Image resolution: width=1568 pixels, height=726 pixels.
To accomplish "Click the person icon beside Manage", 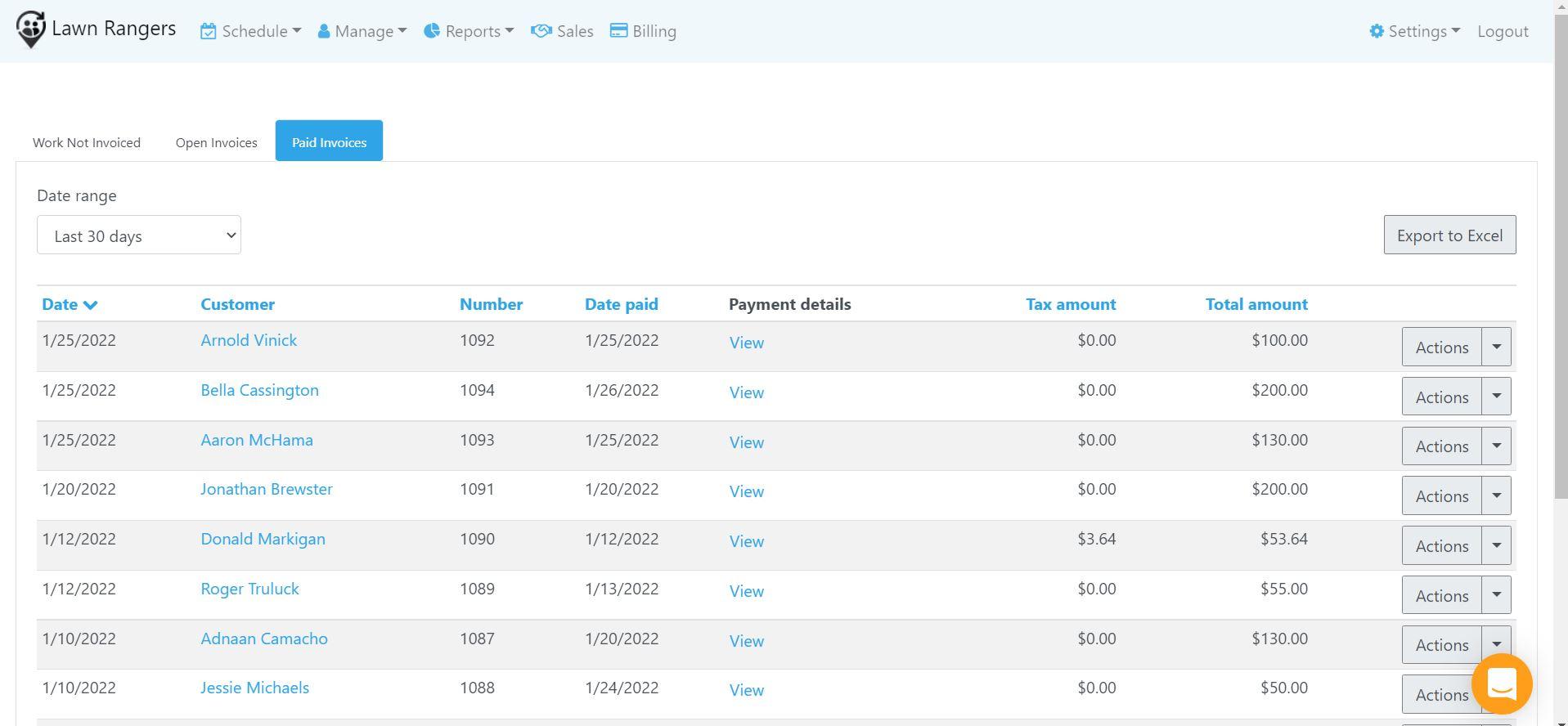I will pos(324,31).
